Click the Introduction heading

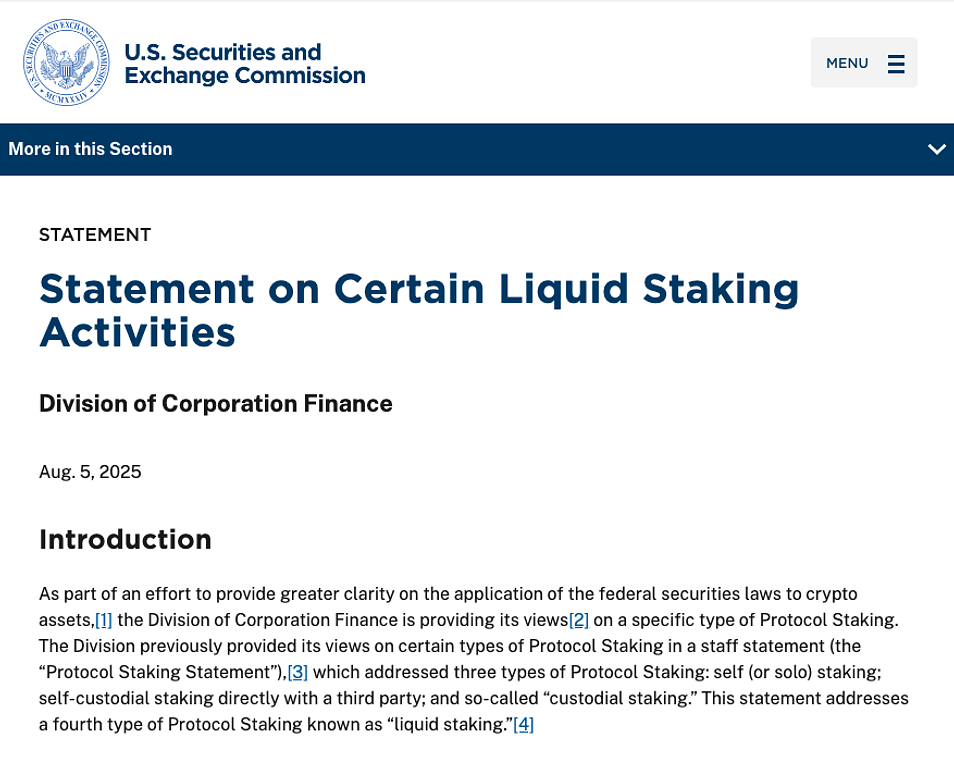coord(125,540)
